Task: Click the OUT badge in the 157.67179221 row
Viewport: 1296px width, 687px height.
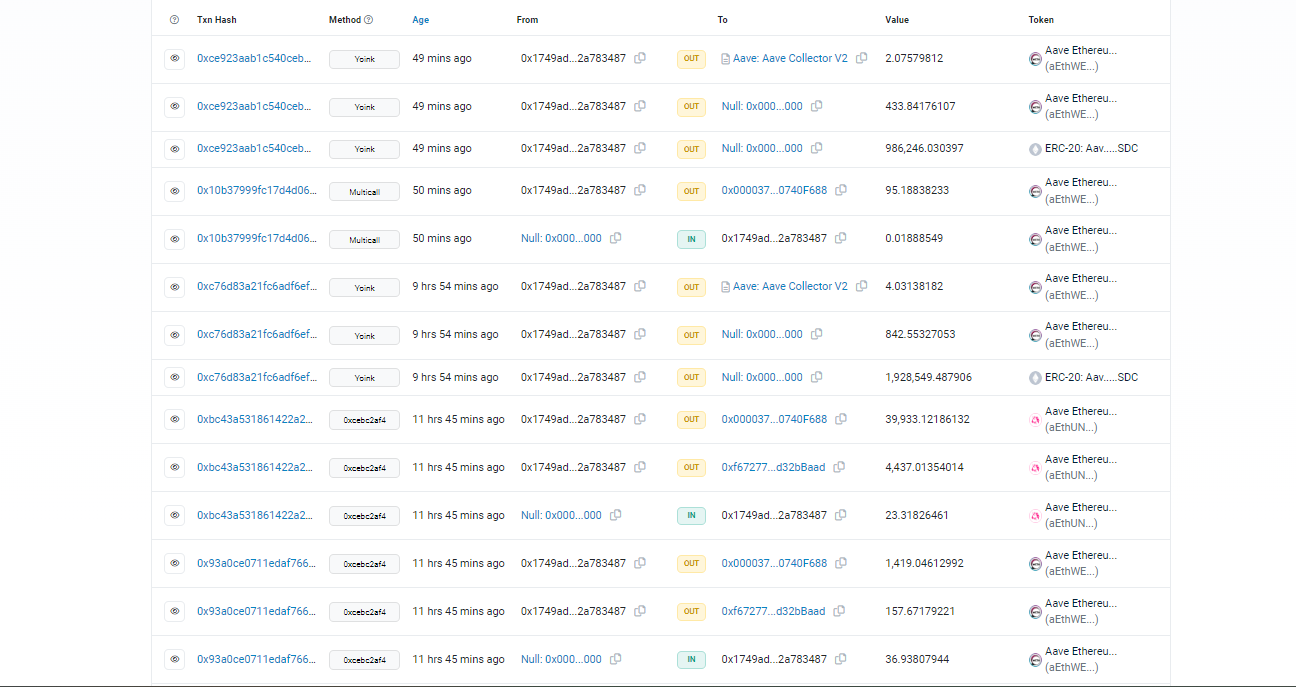Action: click(x=691, y=611)
